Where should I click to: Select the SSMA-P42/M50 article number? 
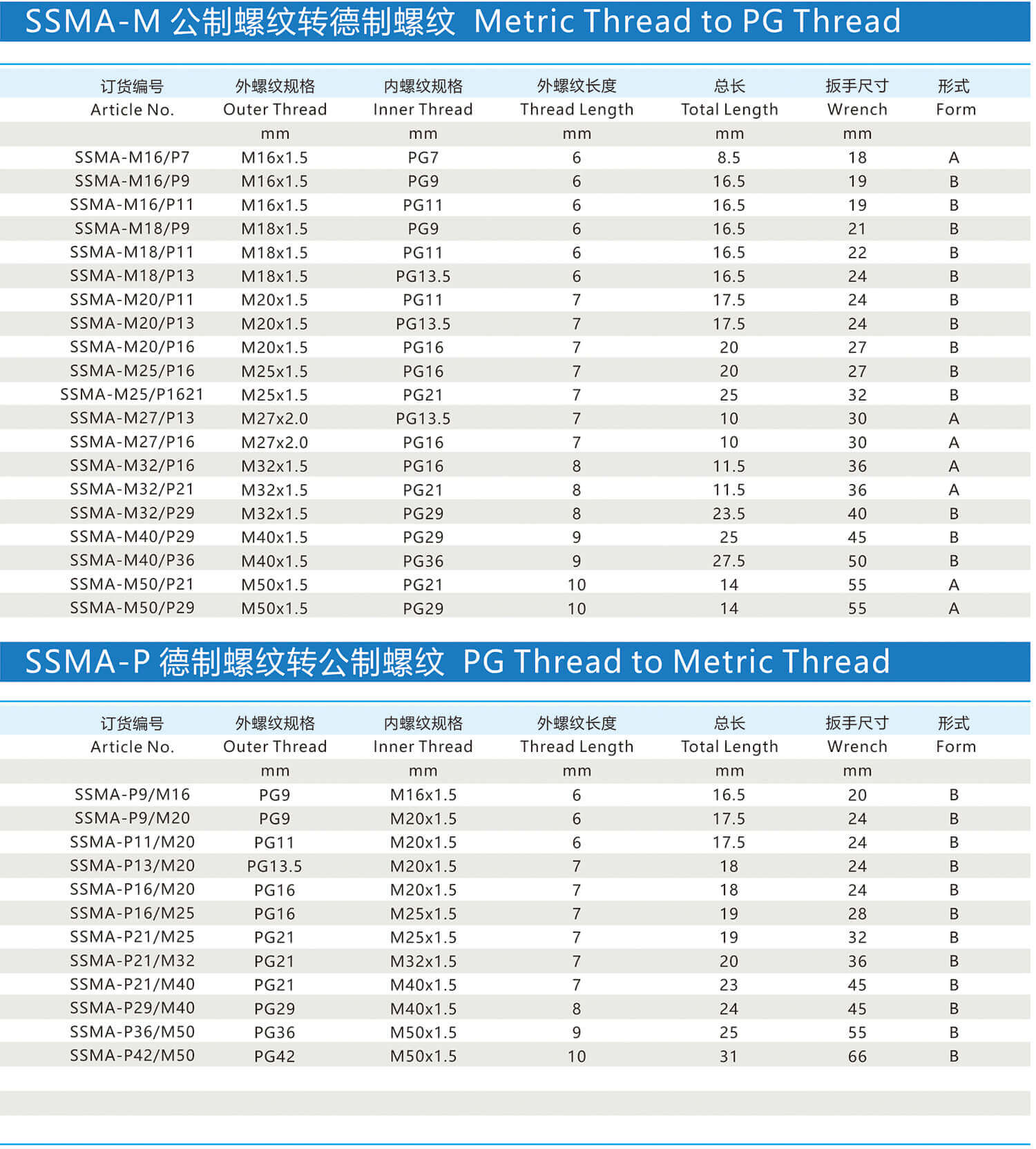(x=131, y=1056)
